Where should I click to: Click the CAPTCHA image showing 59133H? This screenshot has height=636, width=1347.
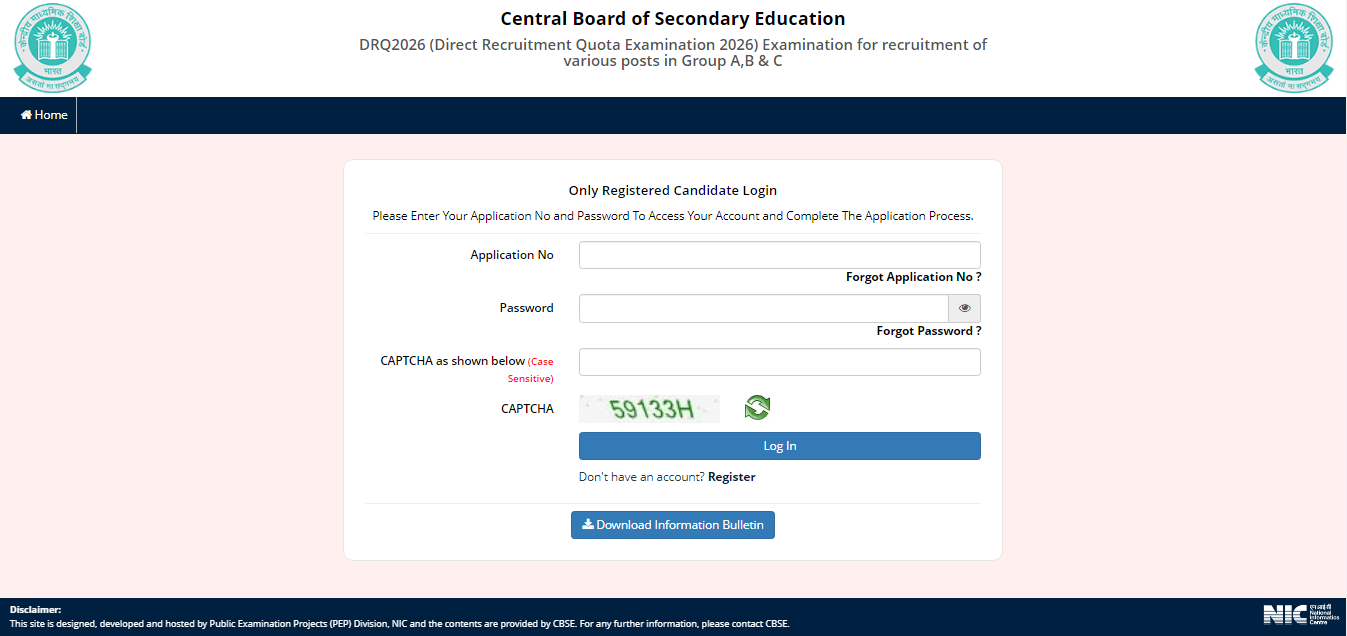click(x=649, y=407)
